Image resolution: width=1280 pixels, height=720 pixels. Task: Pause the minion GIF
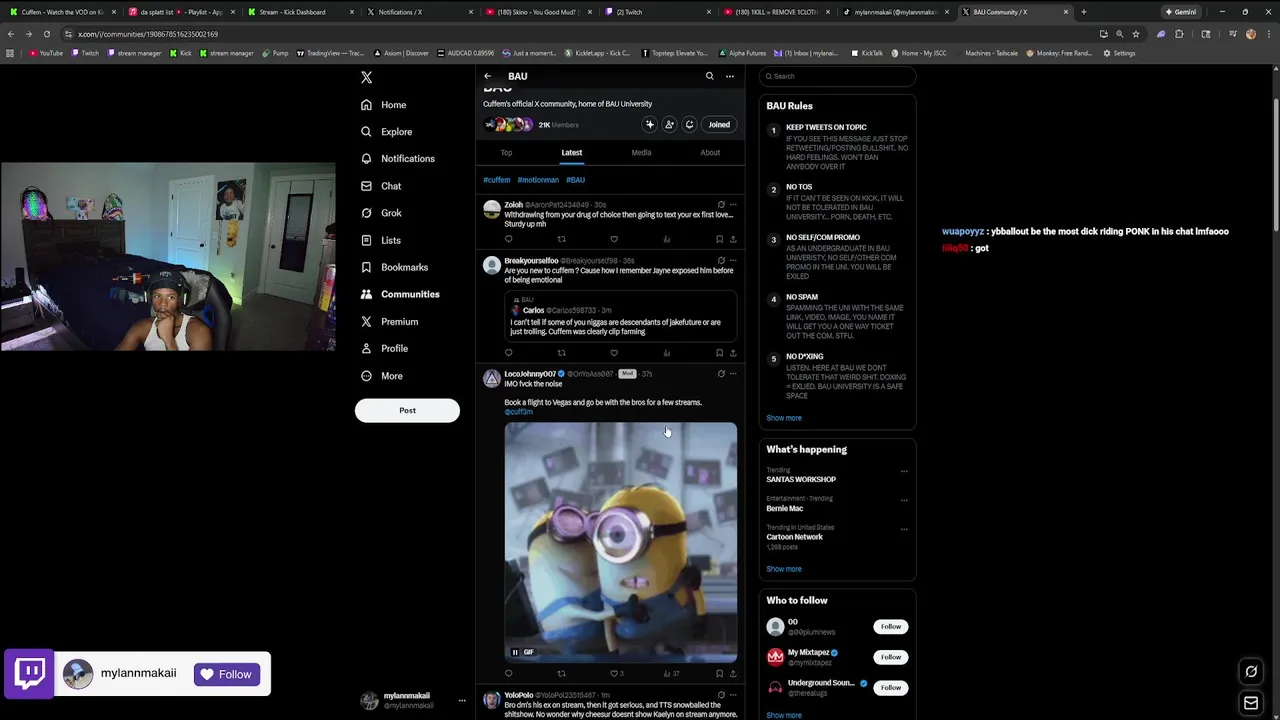(515, 652)
